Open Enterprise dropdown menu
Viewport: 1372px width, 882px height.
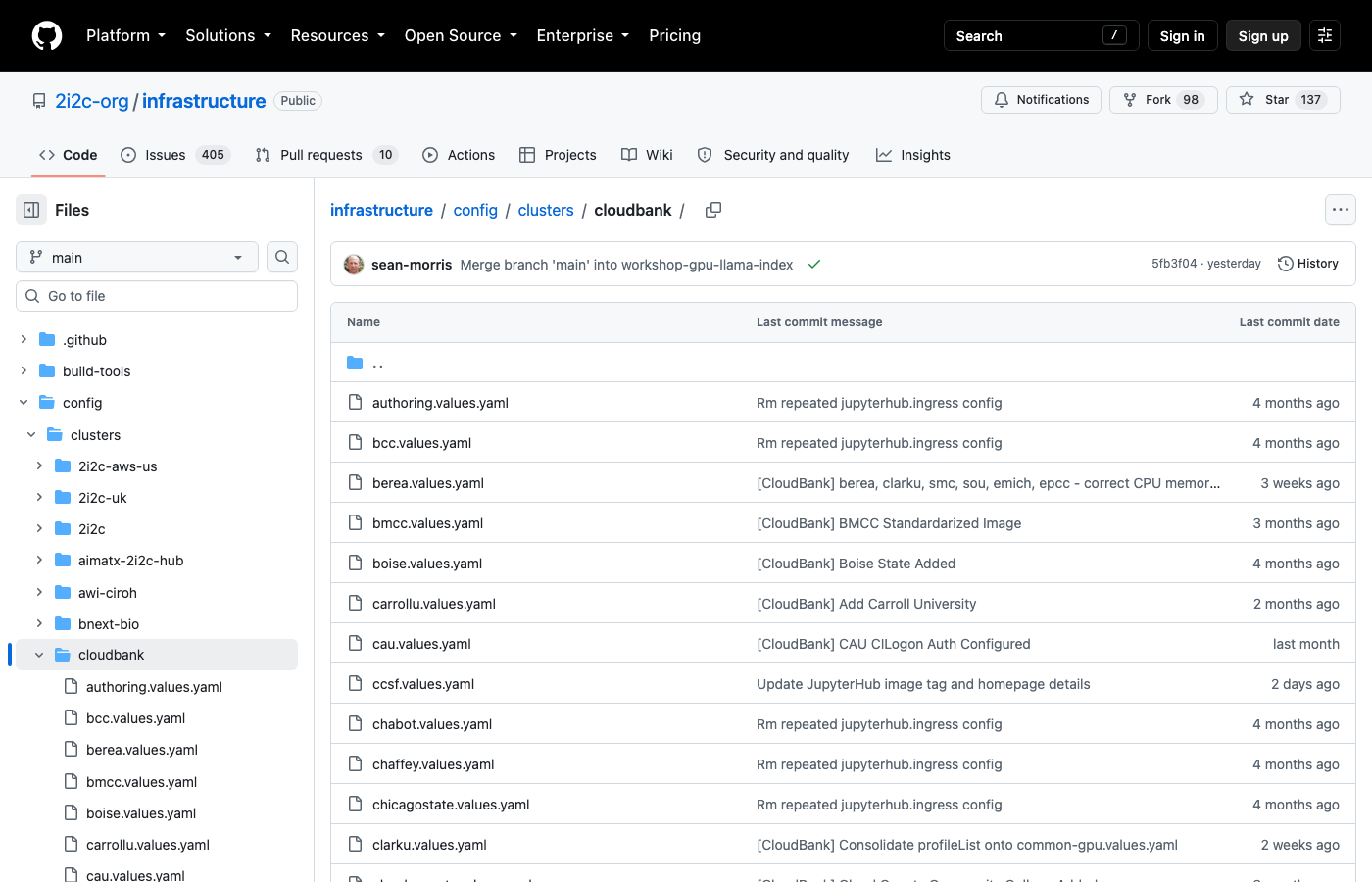point(583,36)
